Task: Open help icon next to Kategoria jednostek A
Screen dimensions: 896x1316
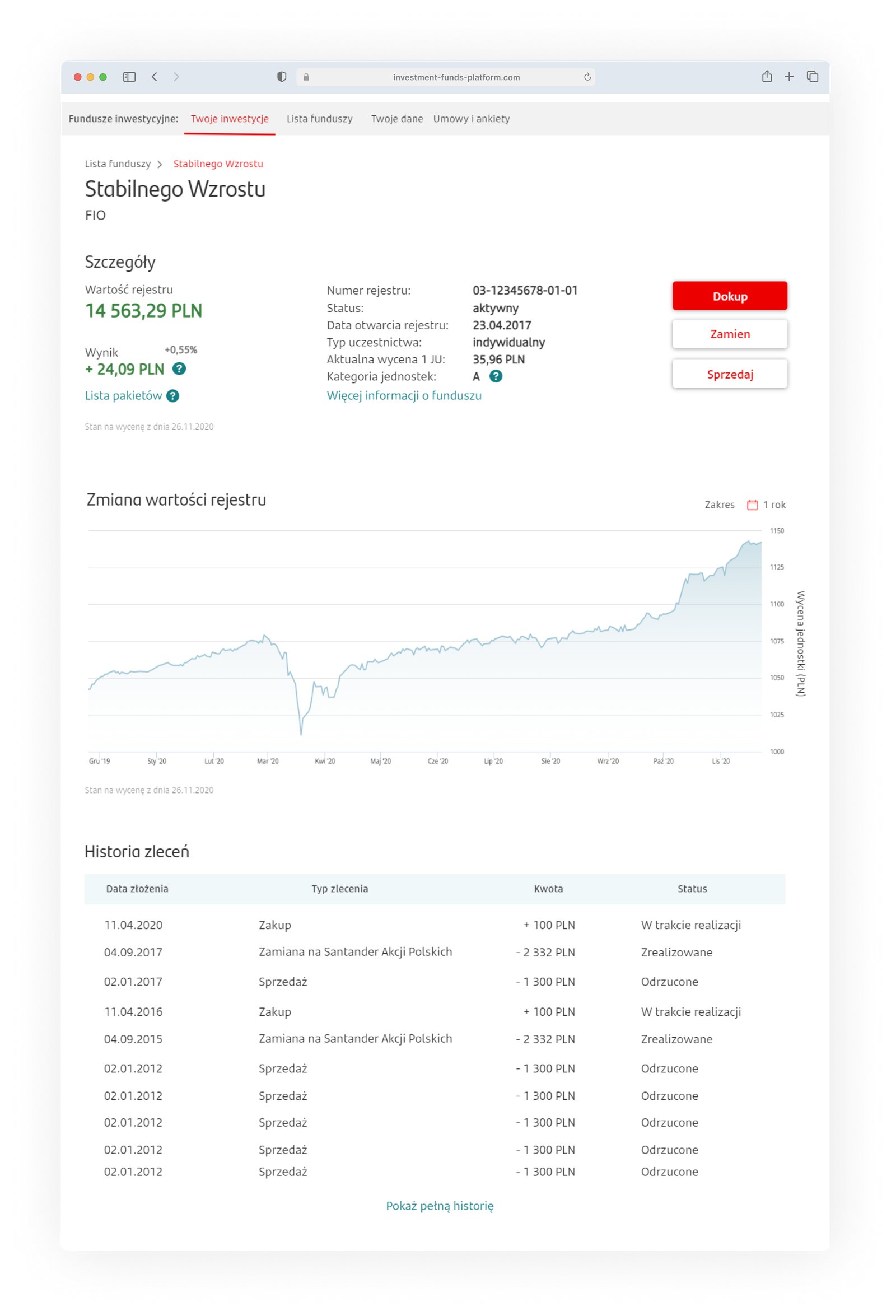Action: coord(496,376)
